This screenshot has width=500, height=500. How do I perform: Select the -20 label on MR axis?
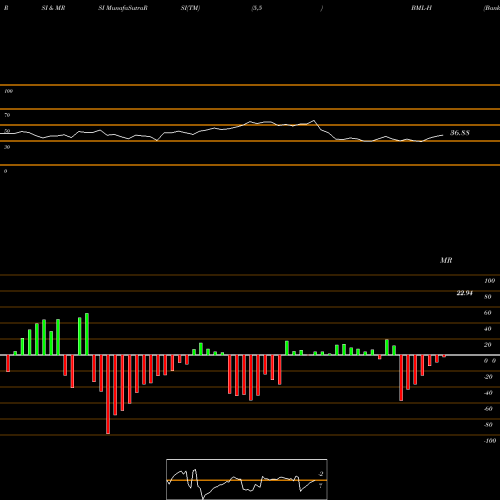(x=488, y=377)
